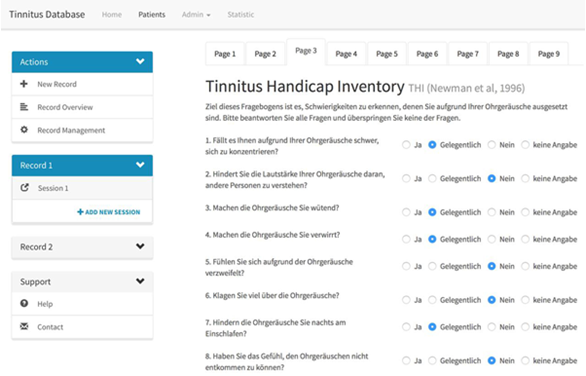Switch to Page 6 tab
The image size is (586, 376).
click(427, 54)
